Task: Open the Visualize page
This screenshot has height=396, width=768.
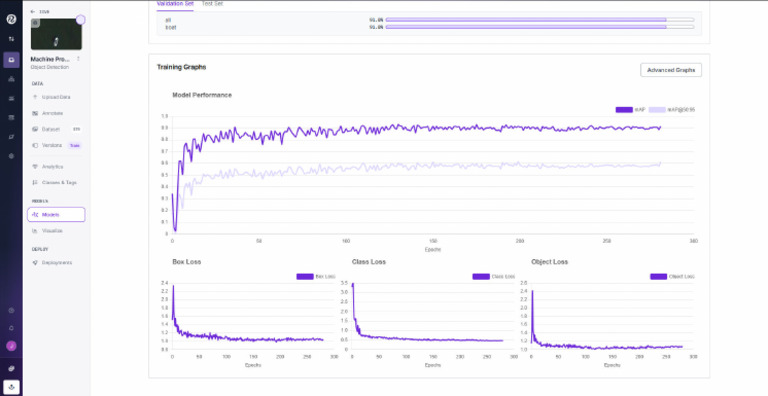Action: click(x=52, y=231)
